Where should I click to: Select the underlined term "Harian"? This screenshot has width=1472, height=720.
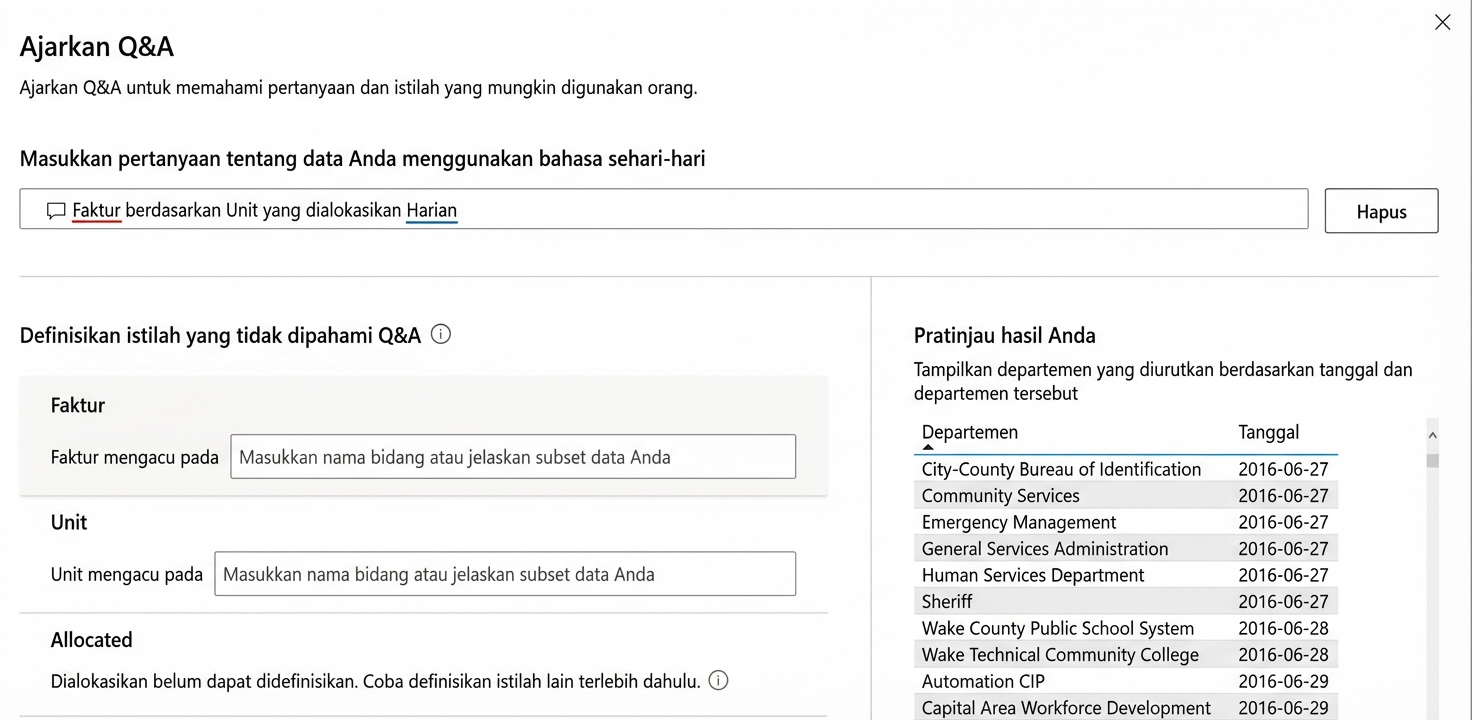(x=431, y=210)
